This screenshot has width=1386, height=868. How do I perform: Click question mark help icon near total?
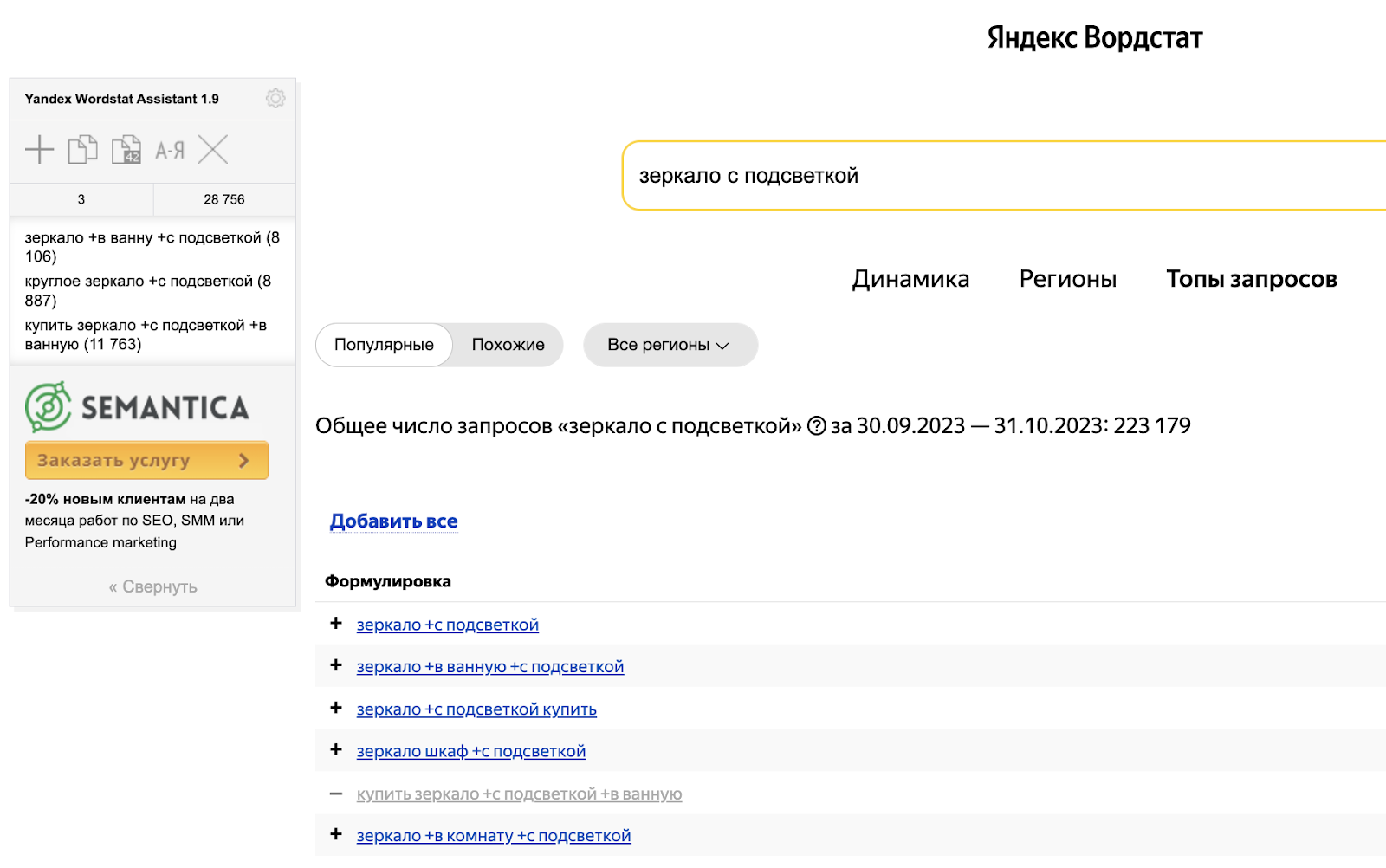point(816,426)
